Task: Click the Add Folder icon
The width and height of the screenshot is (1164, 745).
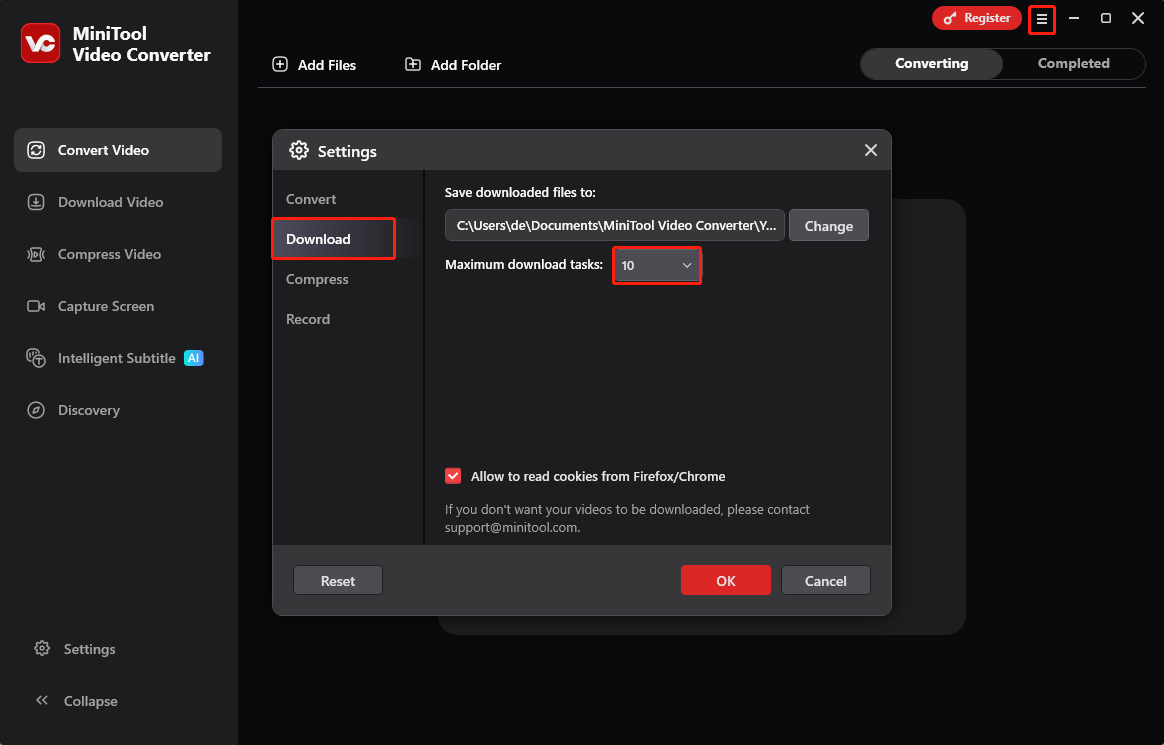Action: 413,65
